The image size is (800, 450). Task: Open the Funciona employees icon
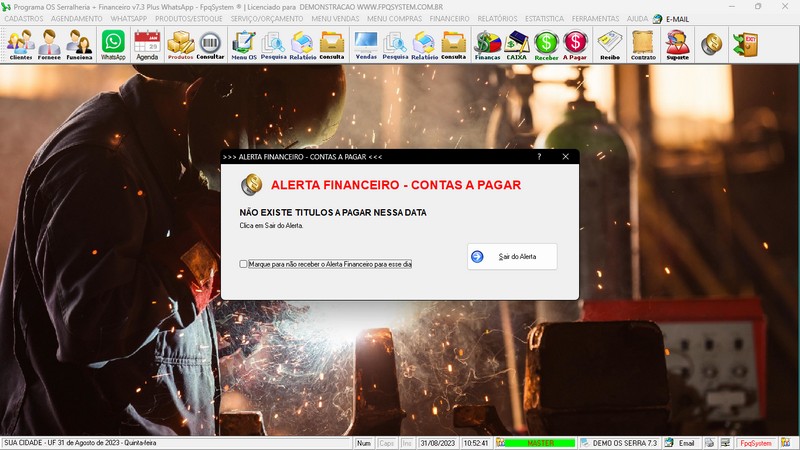[79, 44]
